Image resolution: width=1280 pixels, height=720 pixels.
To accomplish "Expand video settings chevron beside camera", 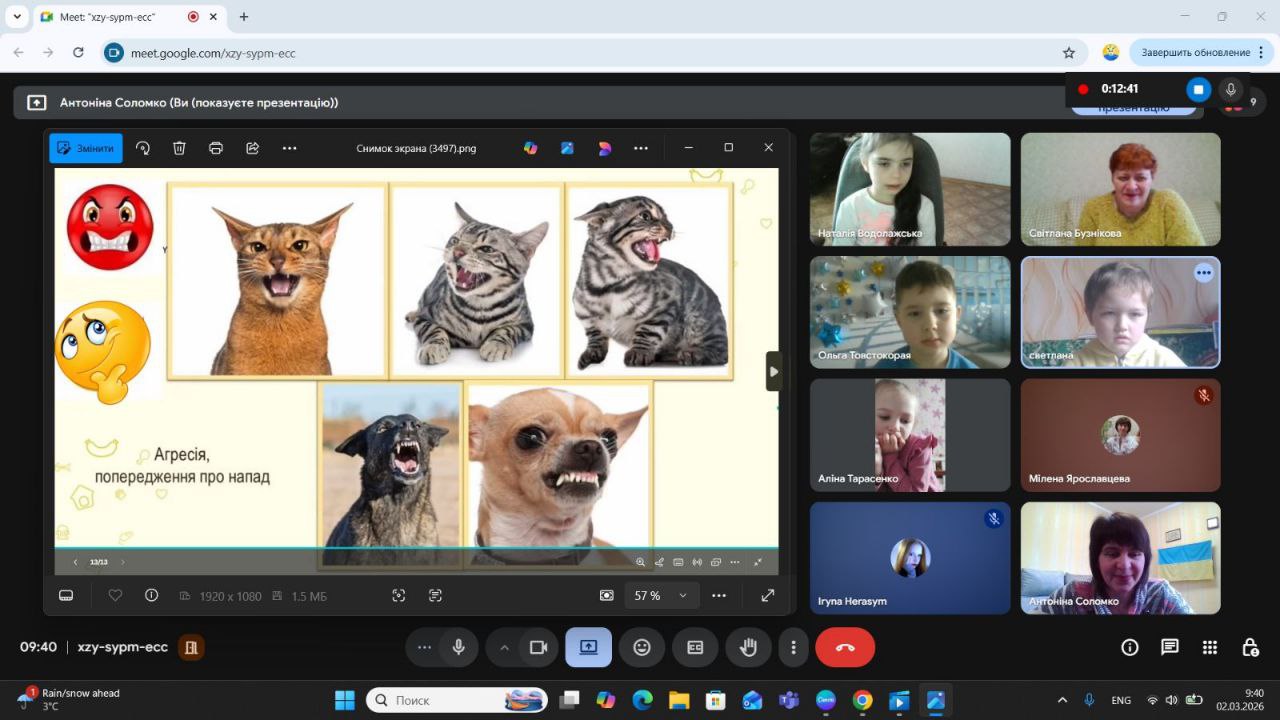I will click(x=504, y=647).
